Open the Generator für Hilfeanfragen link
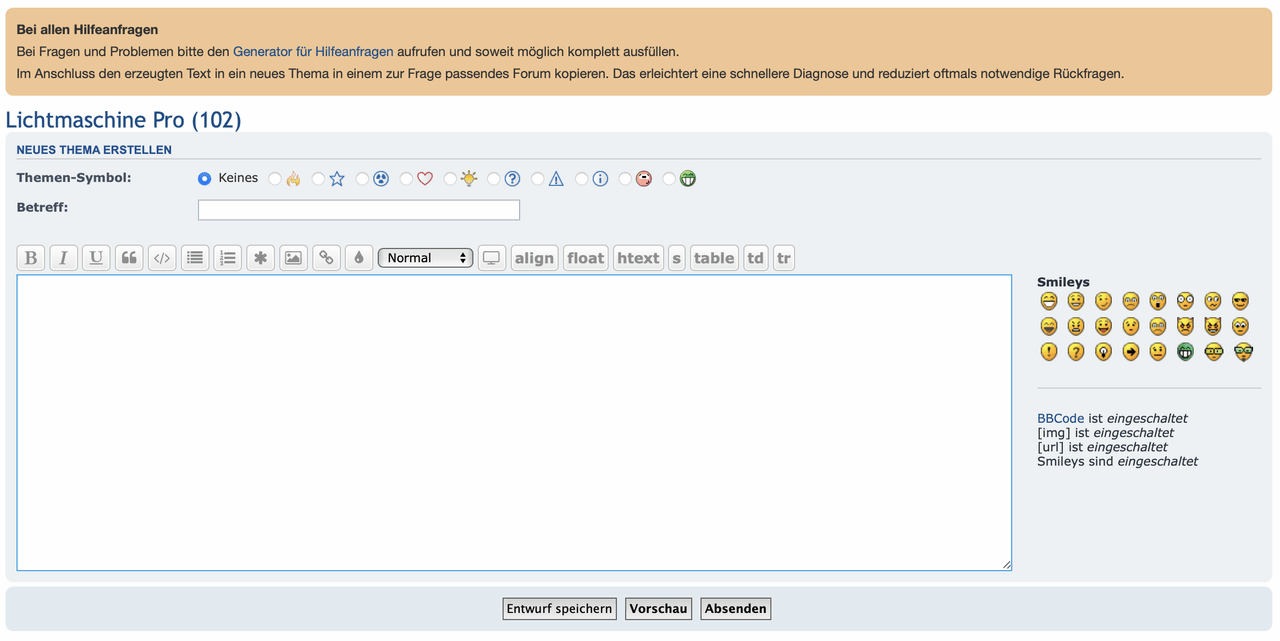The width and height of the screenshot is (1280, 641). (313, 51)
